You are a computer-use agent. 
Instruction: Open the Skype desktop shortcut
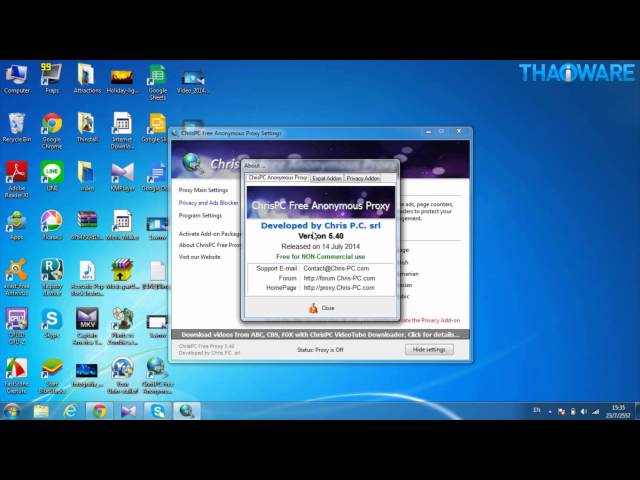point(51,323)
